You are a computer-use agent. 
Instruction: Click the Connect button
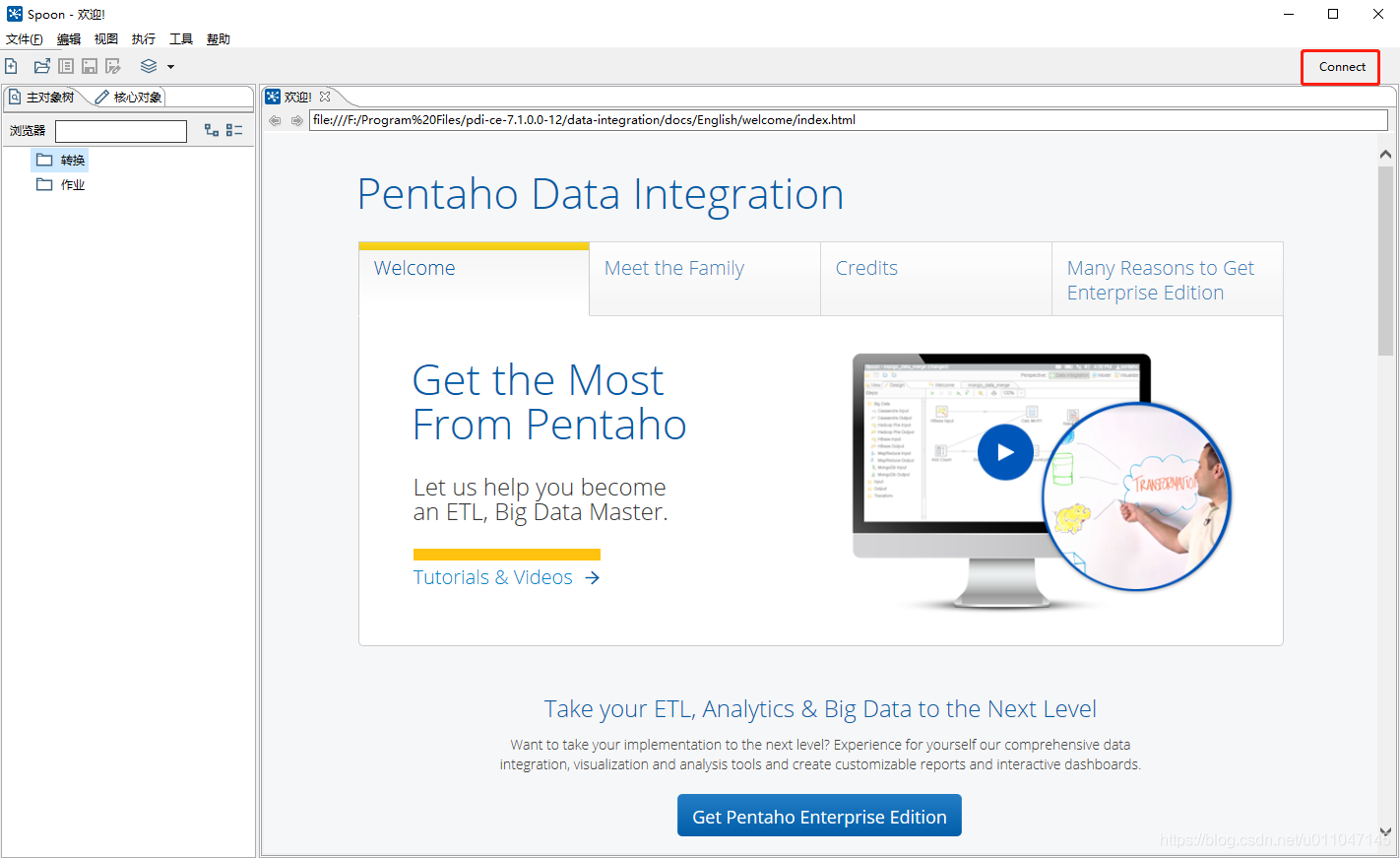coord(1341,67)
